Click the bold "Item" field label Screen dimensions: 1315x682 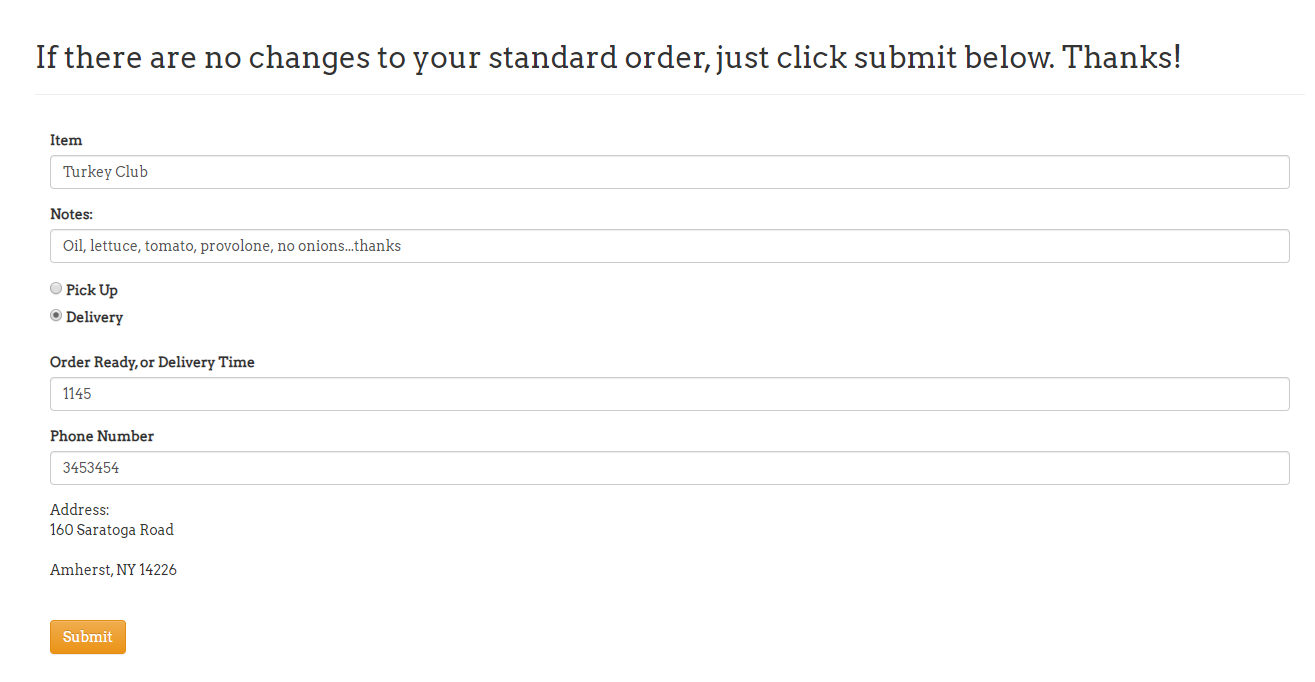66,140
